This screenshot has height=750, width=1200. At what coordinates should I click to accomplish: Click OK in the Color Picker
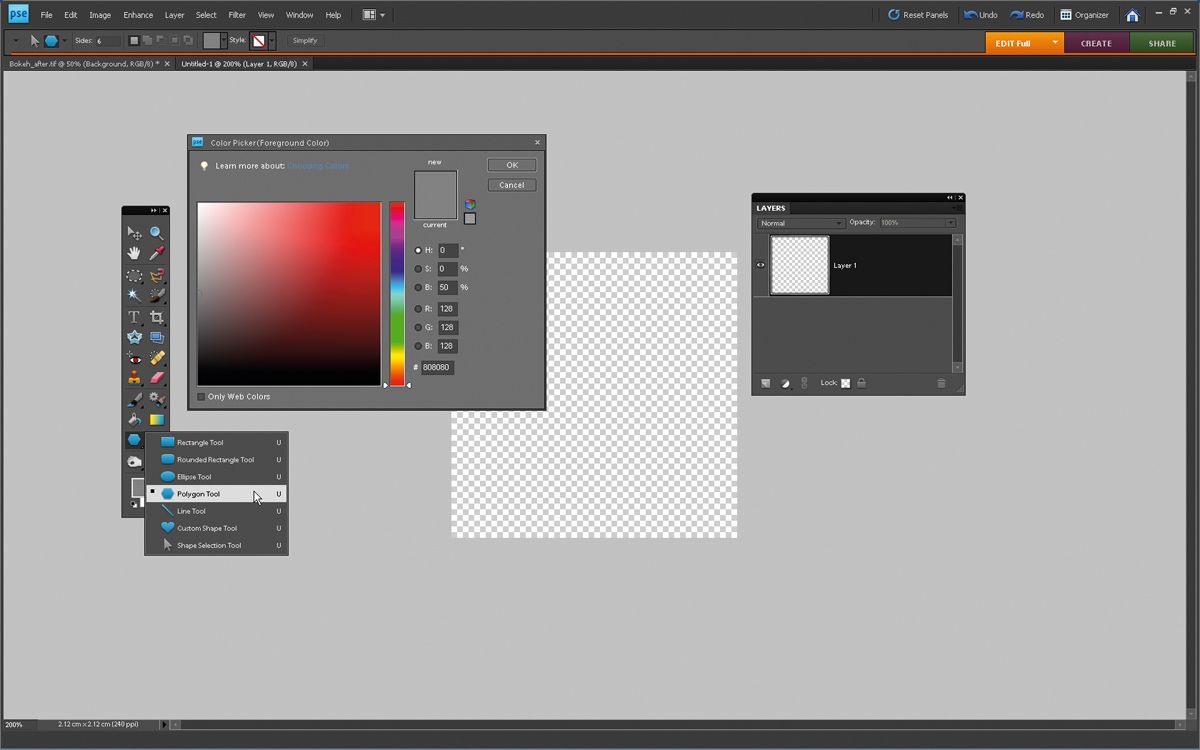pos(512,165)
